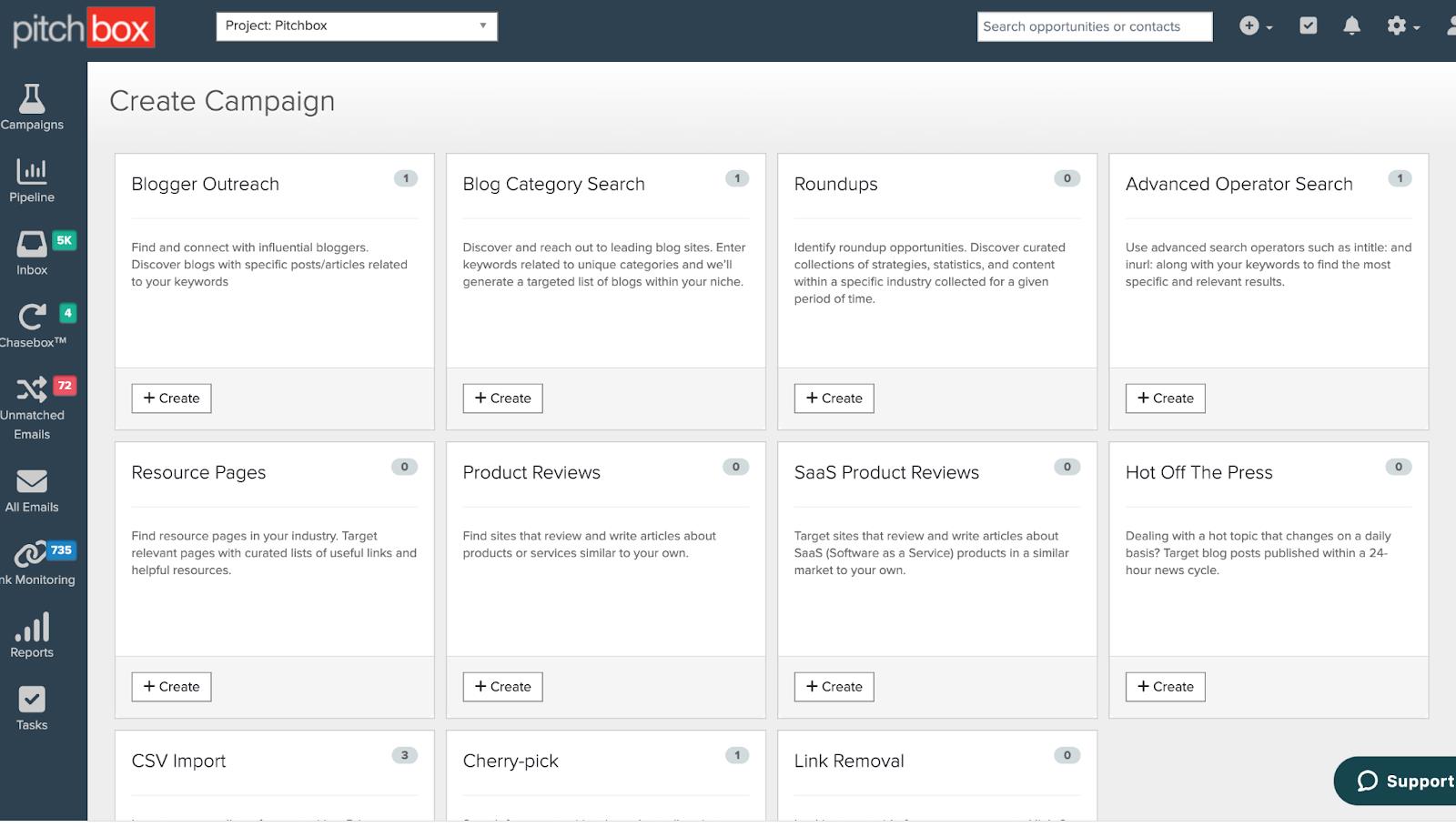Create a Hot Off The Press campaign
Image resolution: width=1456 pixels, height=827 pixels.
(x=1165, y=687)
